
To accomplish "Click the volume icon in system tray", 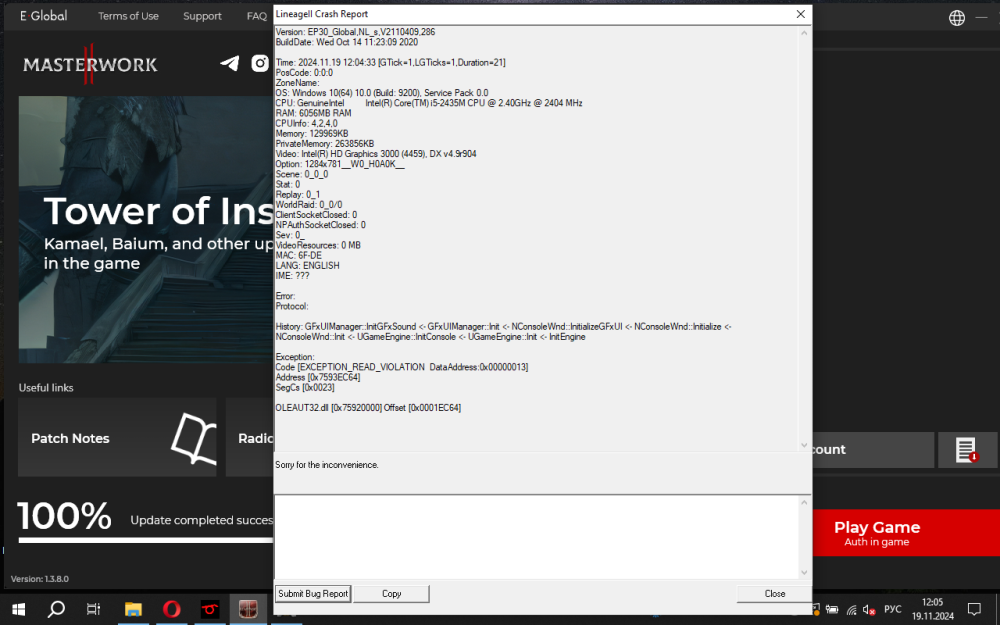I will click(x=868, y=609).
